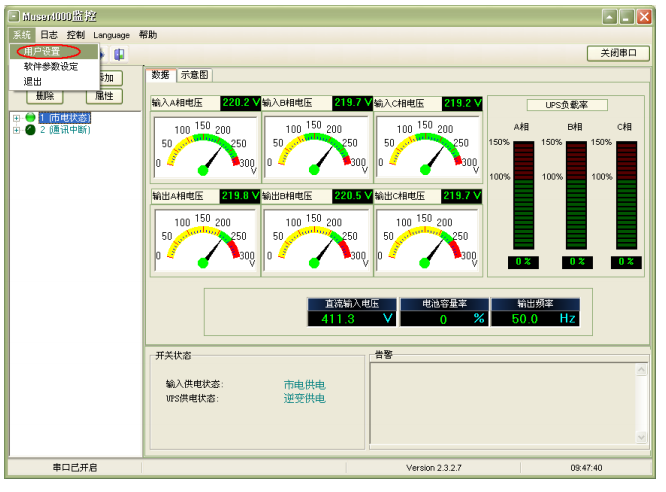Expand tree node 2 (通讯中断)
Screen dimensions: 666x492
pyautogui.click(x=16, y=130)
